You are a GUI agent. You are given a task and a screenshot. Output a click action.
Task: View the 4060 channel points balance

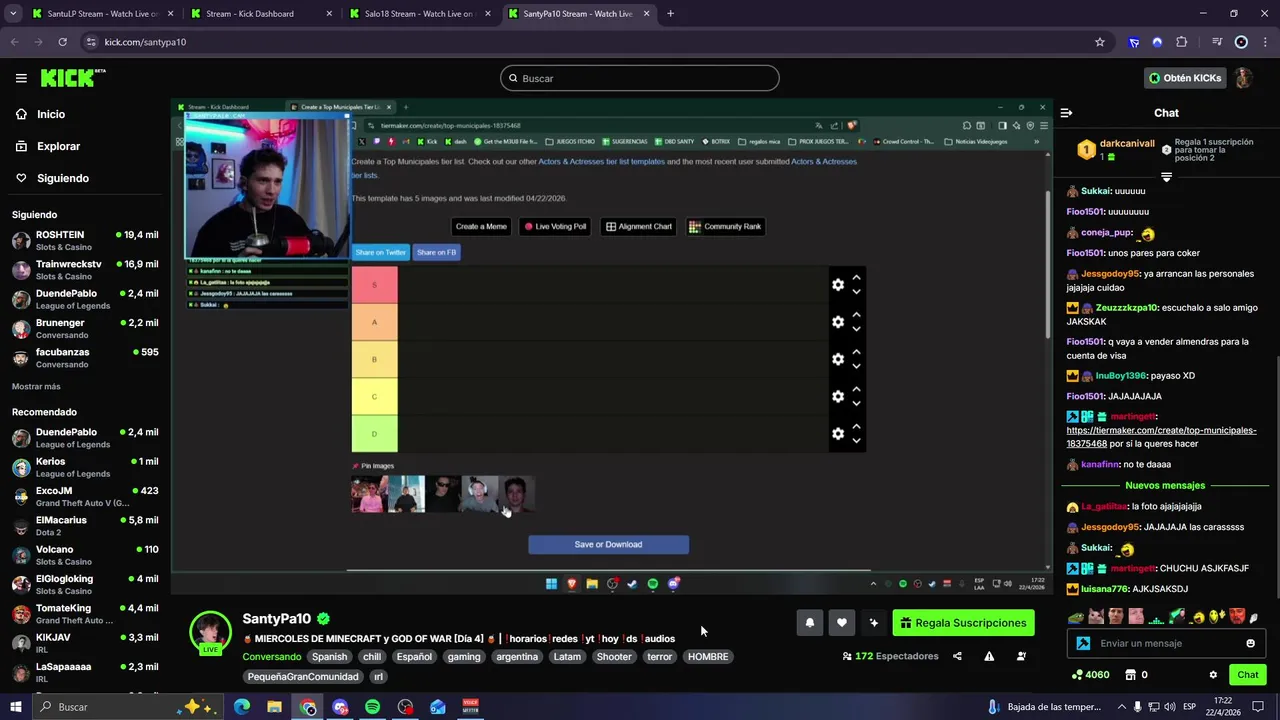pyautogui.click(x=1090, y=675)
